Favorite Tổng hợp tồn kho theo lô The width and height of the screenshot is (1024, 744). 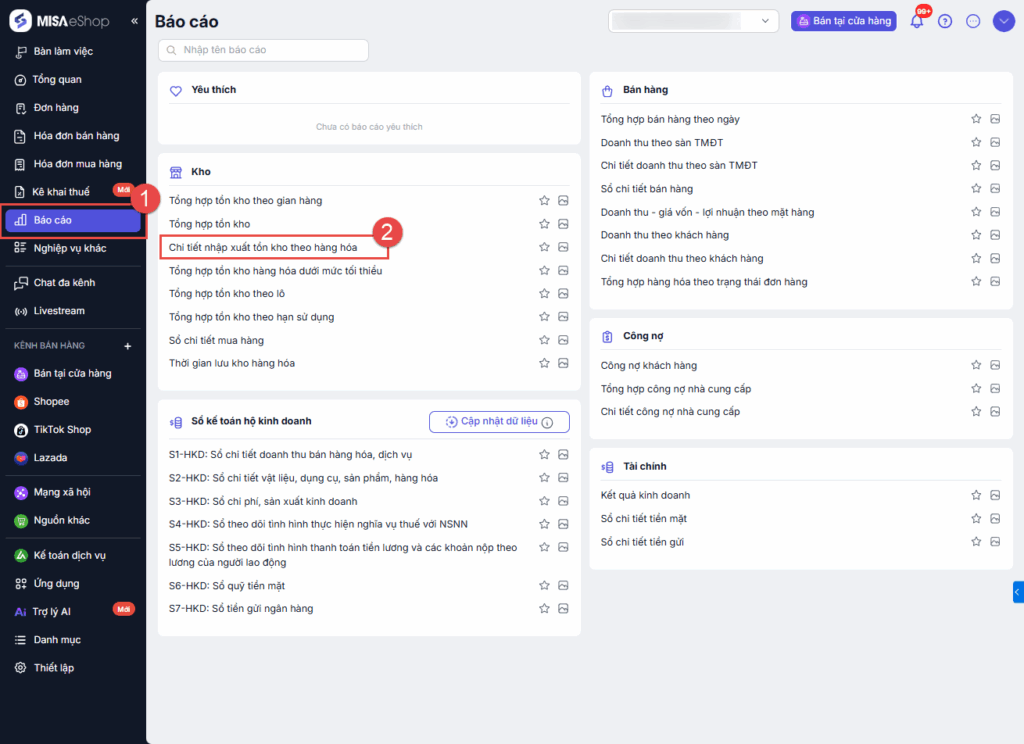click(x=544, y=293)
